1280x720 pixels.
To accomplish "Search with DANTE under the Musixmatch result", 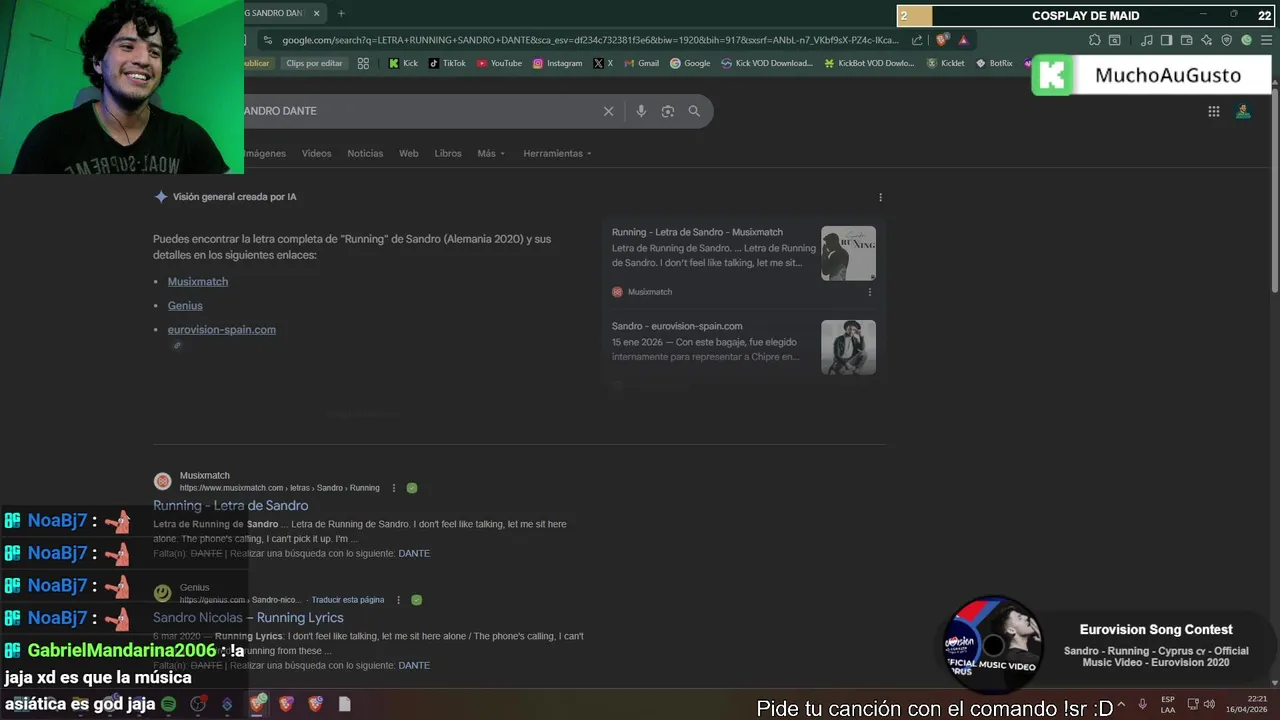I will [x=414, y=554].
